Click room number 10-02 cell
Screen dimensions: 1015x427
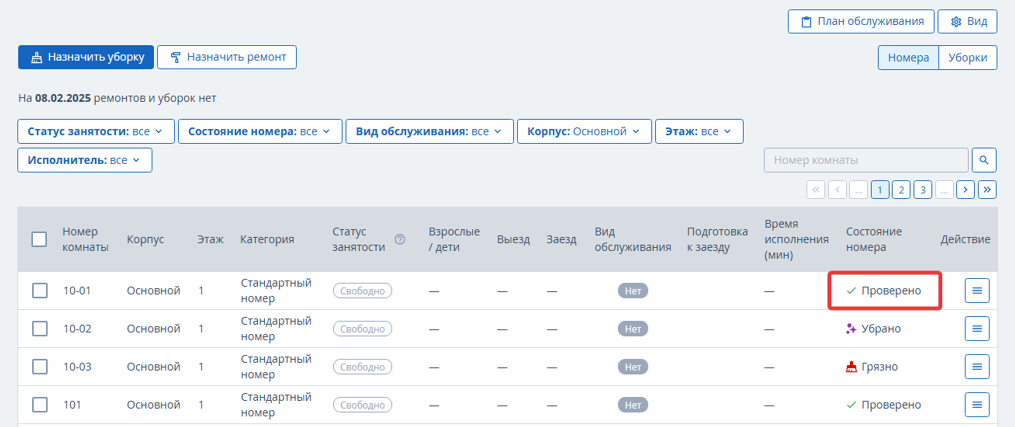(x=77, y=329)
